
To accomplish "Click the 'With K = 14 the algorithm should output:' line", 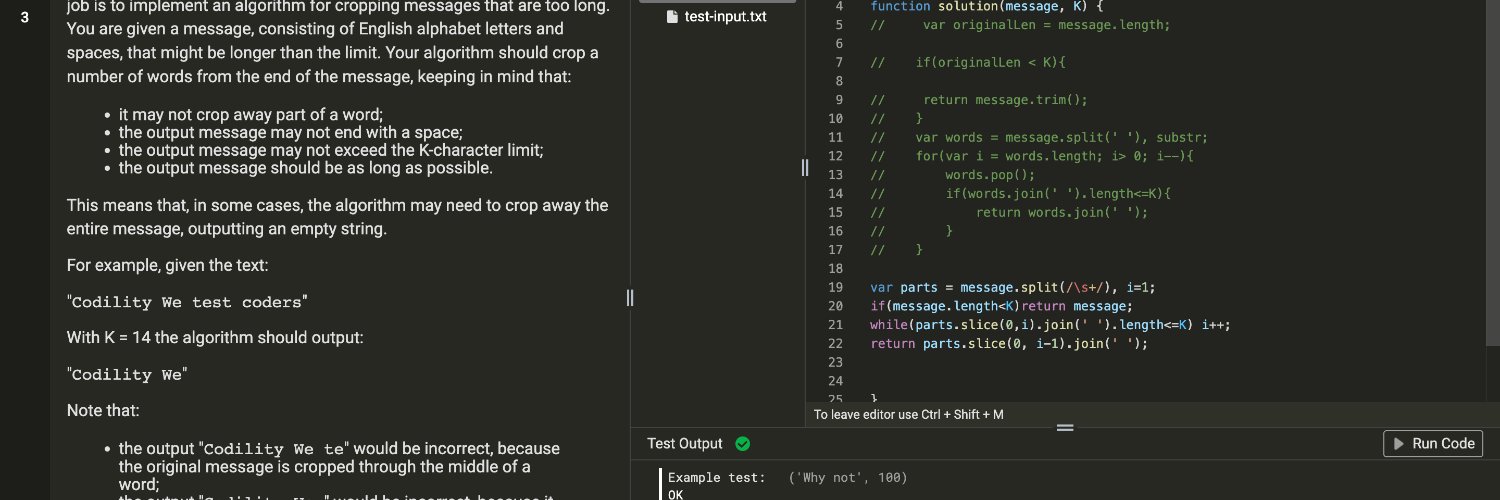I will (x=215, y=338).
